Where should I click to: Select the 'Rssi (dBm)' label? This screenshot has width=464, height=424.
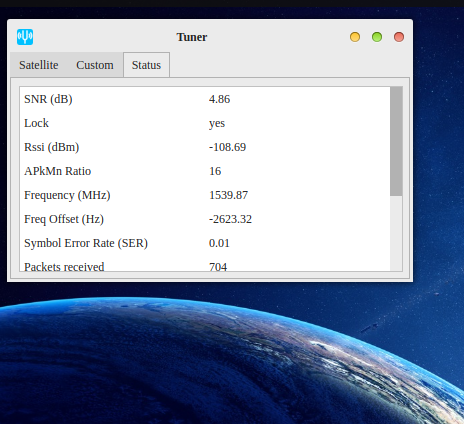coord(52,147)
